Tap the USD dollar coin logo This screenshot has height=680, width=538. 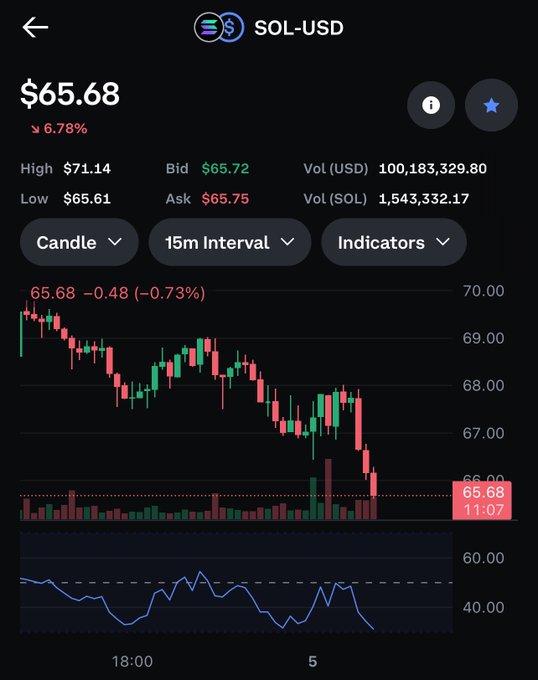click(231, 27)
